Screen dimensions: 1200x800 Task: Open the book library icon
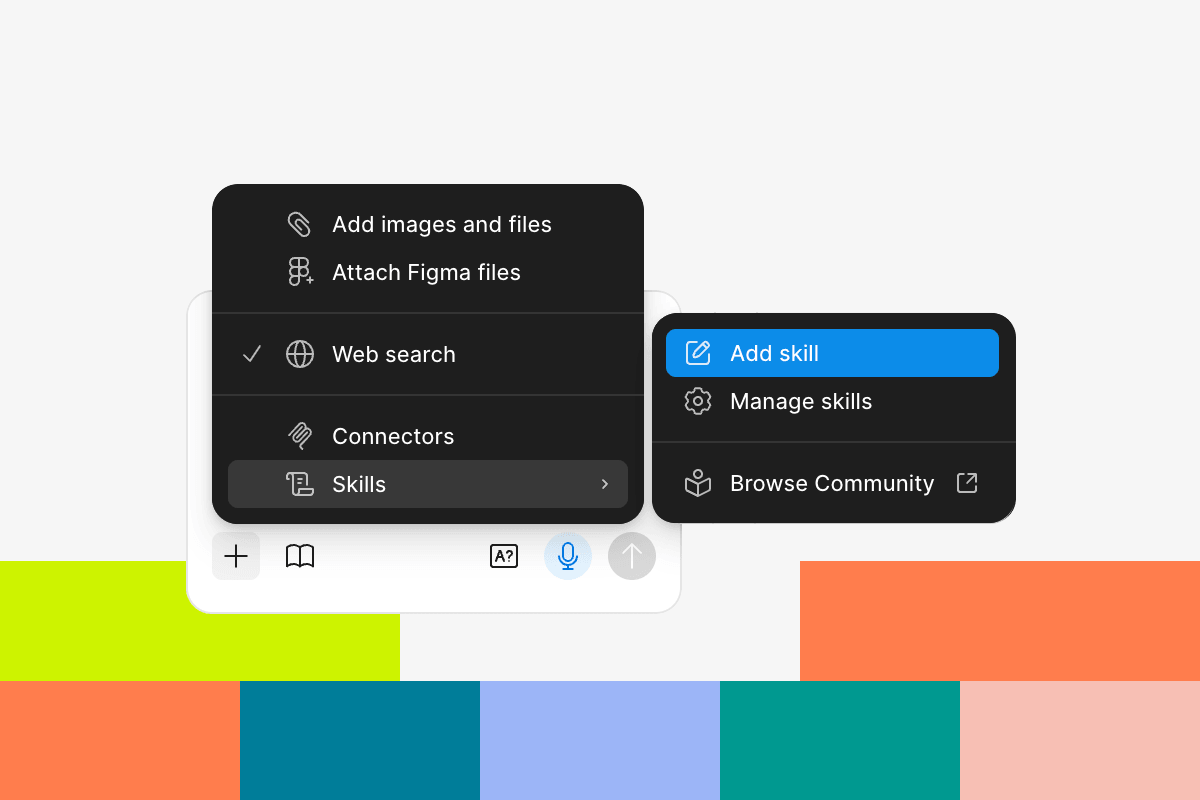(300, 556)
